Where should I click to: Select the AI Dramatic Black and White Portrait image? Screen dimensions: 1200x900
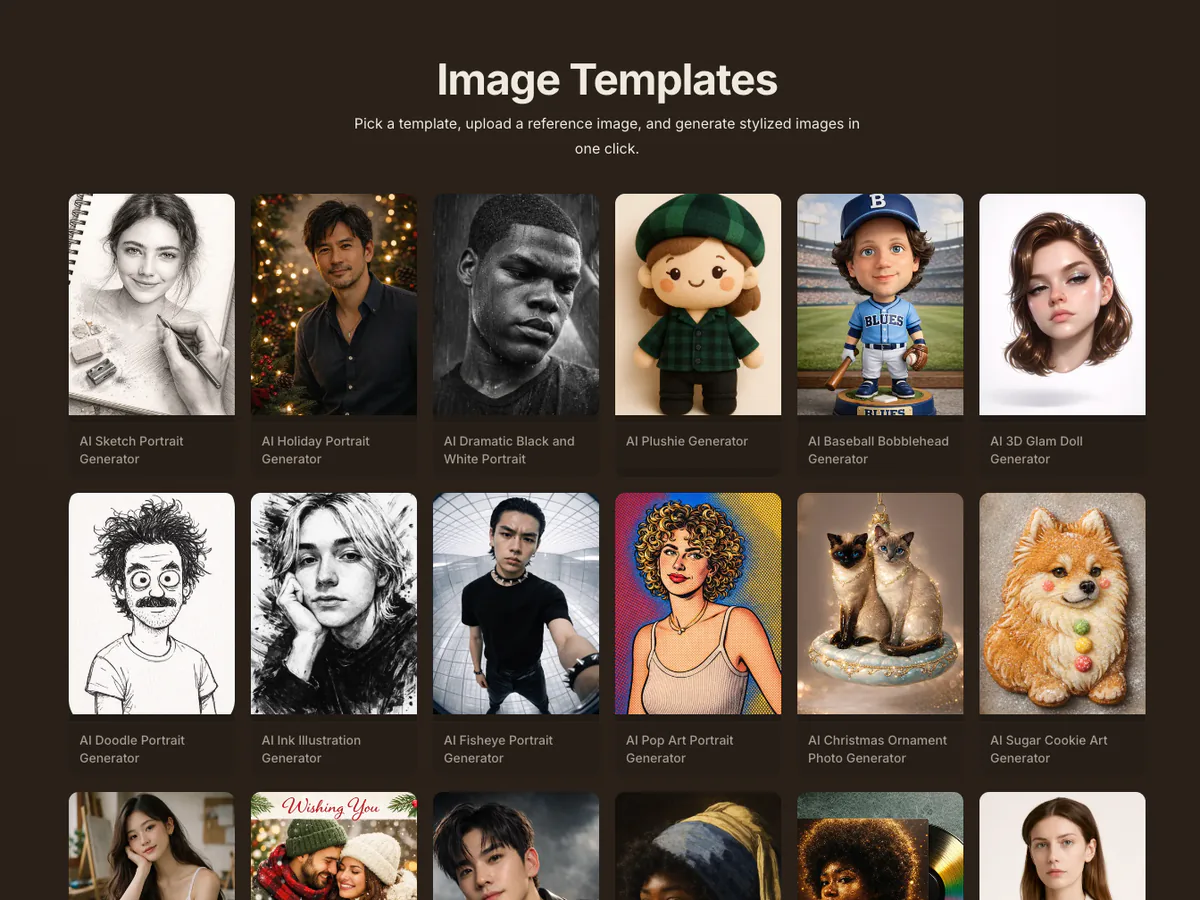click(x=516, y=304)
